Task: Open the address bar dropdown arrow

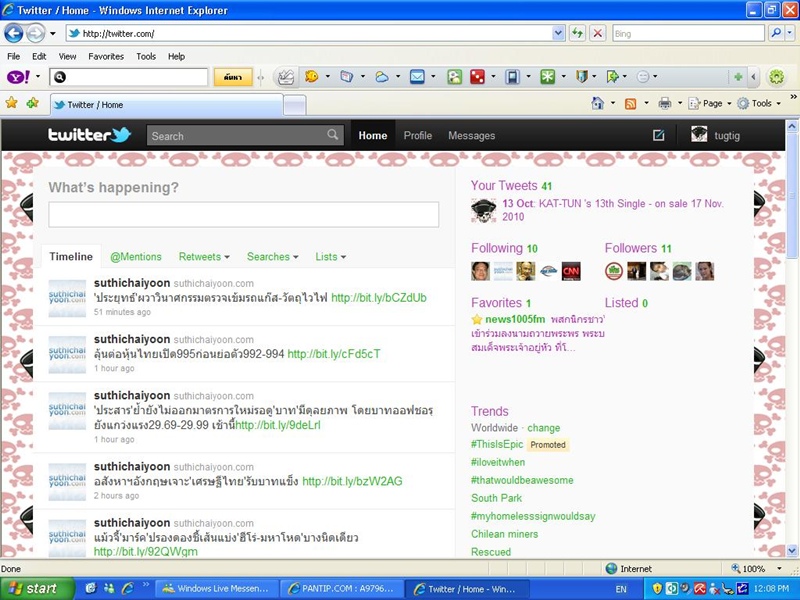Action: [558, 34]
